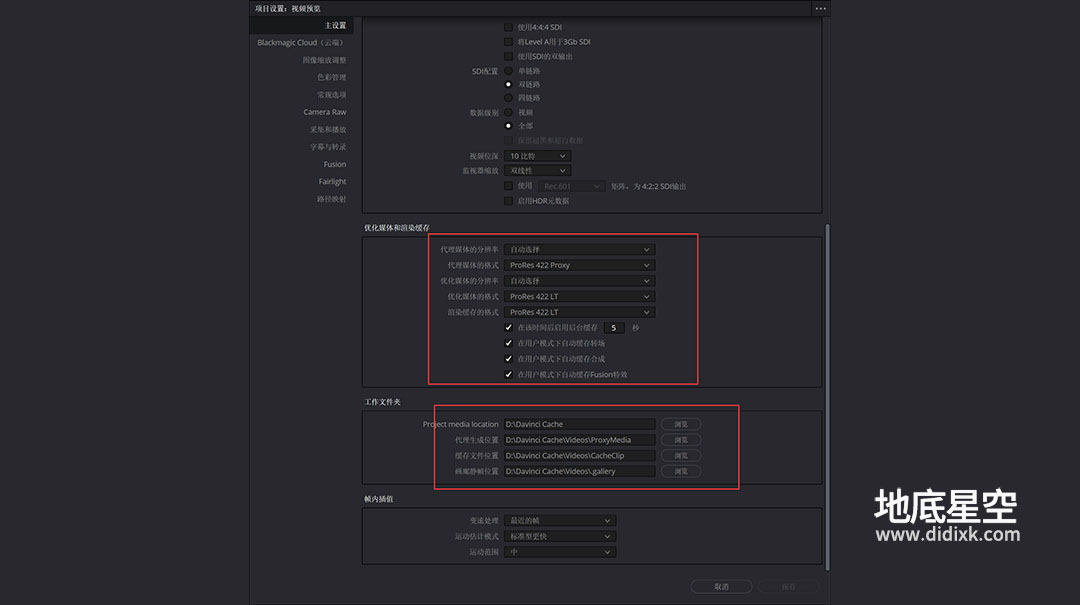Viewport: 1080px width, 605px height.
Task: Browse for Project media location
Action: (681, 424)
